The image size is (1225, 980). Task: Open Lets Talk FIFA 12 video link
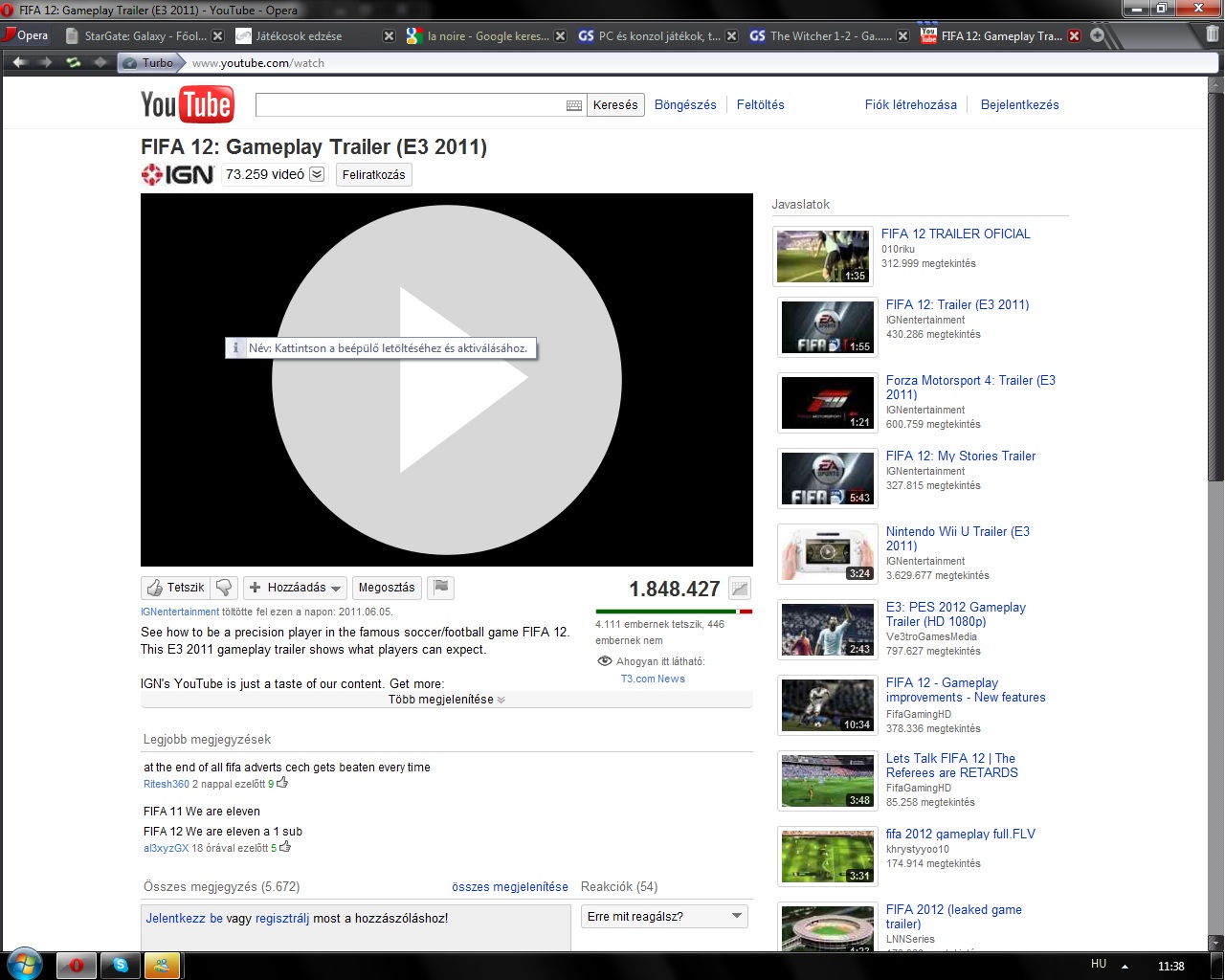(952, 766)
